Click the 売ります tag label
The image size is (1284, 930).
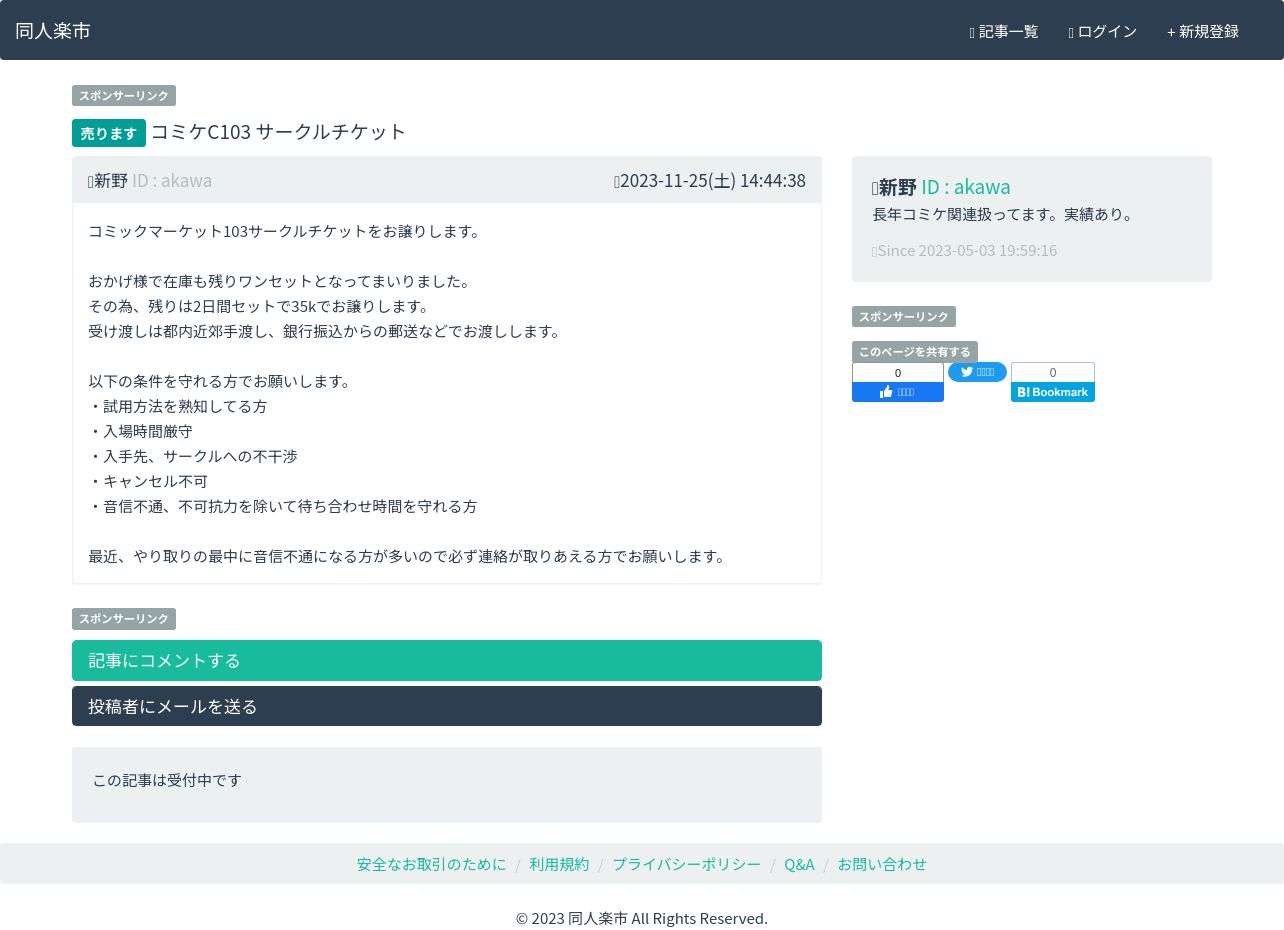click(109, 133)
